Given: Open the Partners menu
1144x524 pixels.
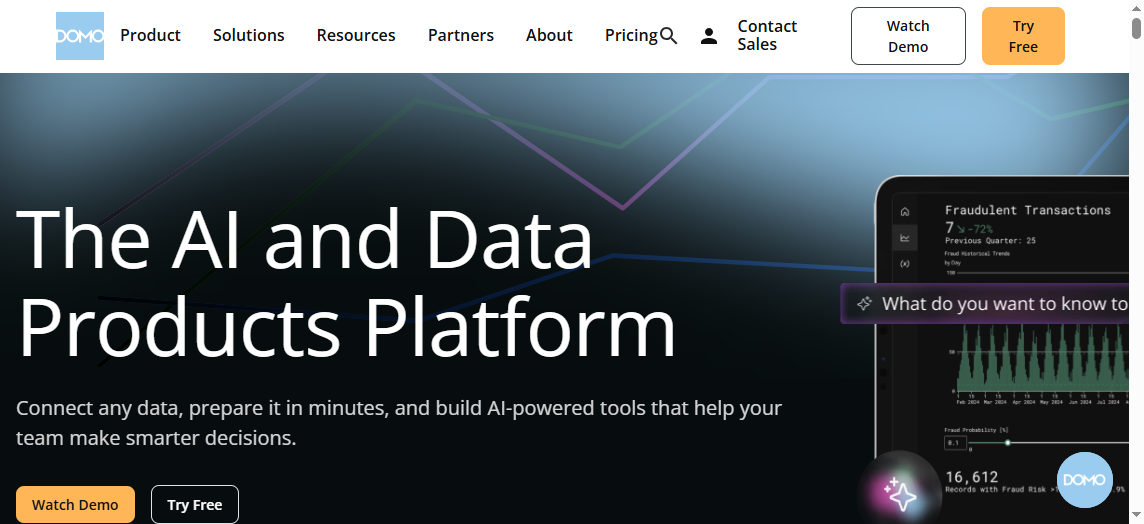Looking at the screenshot, I should click(x=461, y=35).
